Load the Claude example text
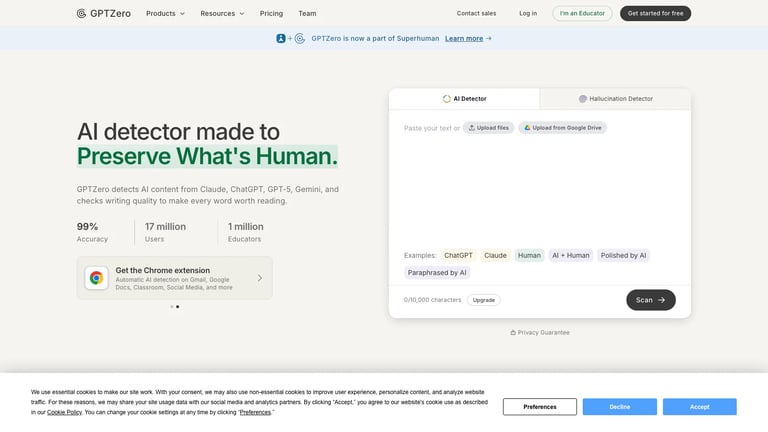768x432 pixels. [495, 255]
